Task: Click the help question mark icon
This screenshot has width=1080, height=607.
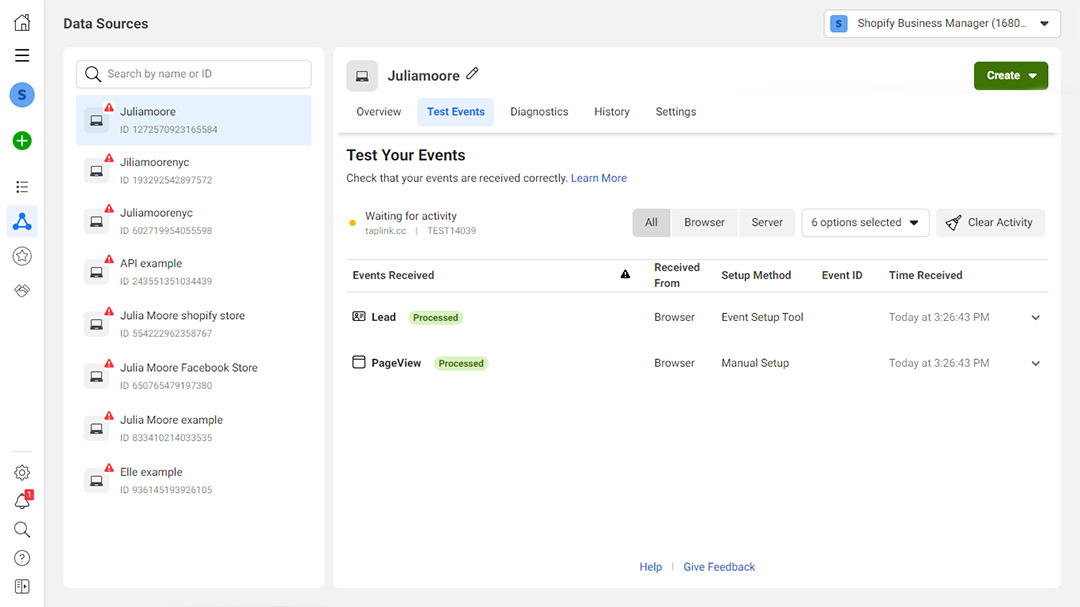Action: click(x=22, y=558)
